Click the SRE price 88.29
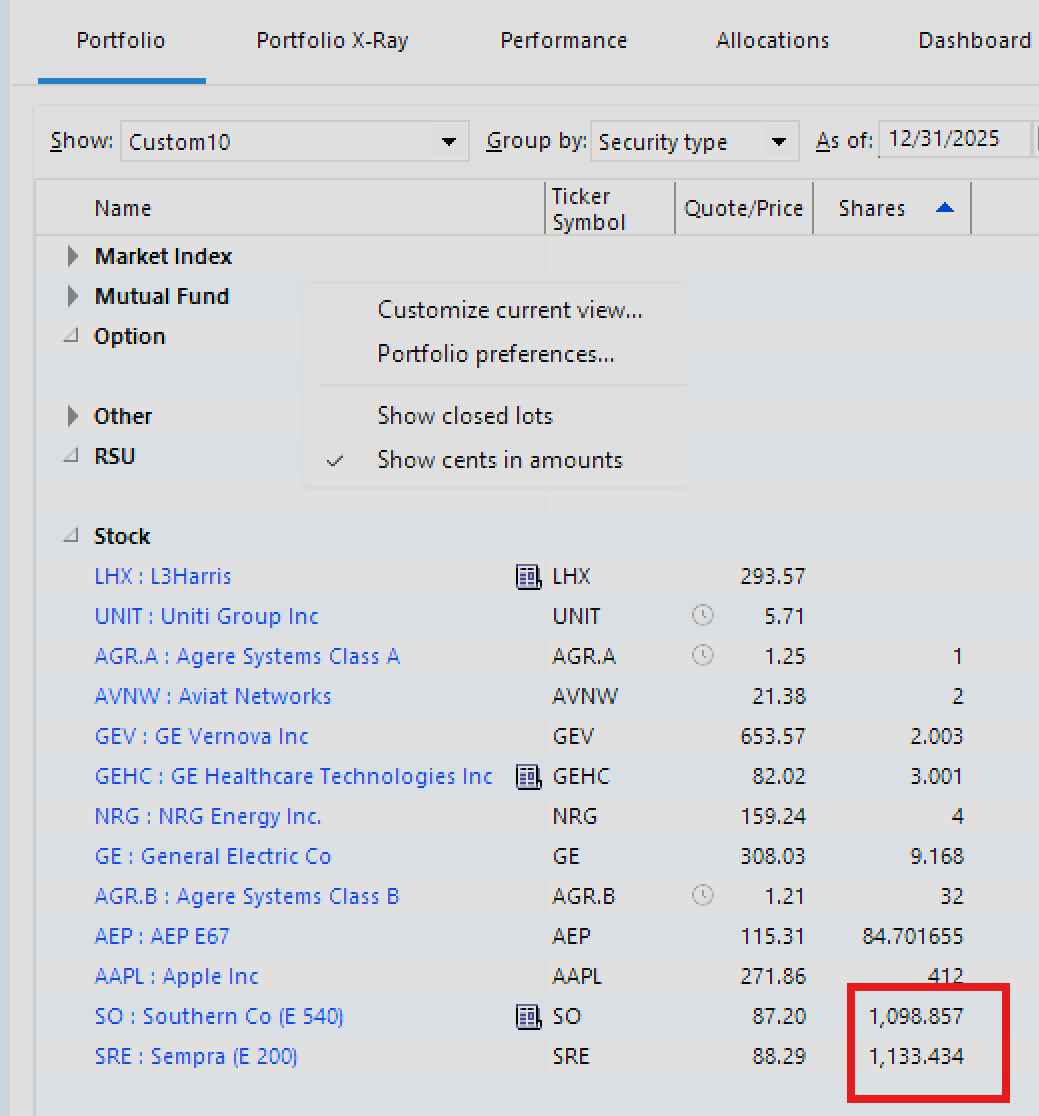 coord(779,1056)
